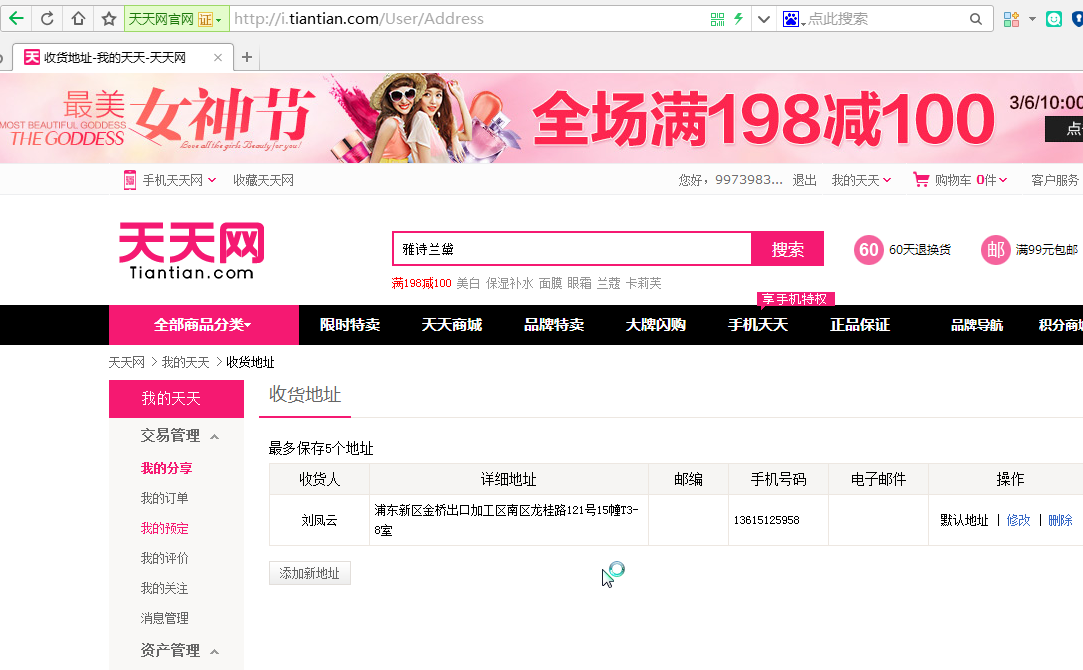
Task: Click the 面膜 search suggestion
Action: coord(550,283)
